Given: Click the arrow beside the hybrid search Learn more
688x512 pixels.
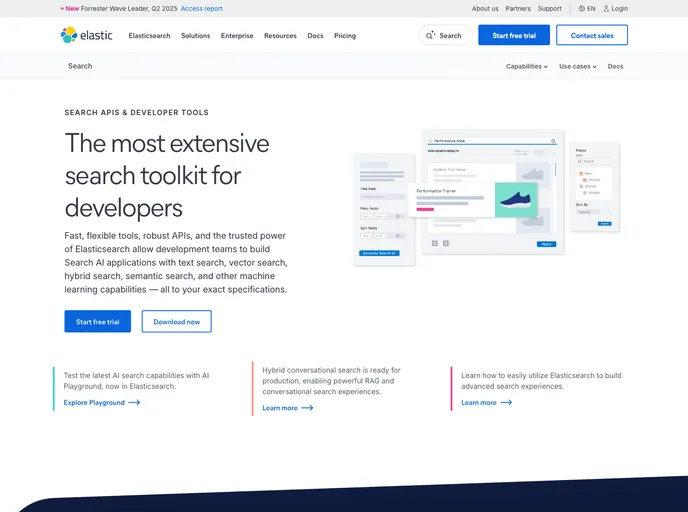Looking at the screenshot, I should [307, 408].
